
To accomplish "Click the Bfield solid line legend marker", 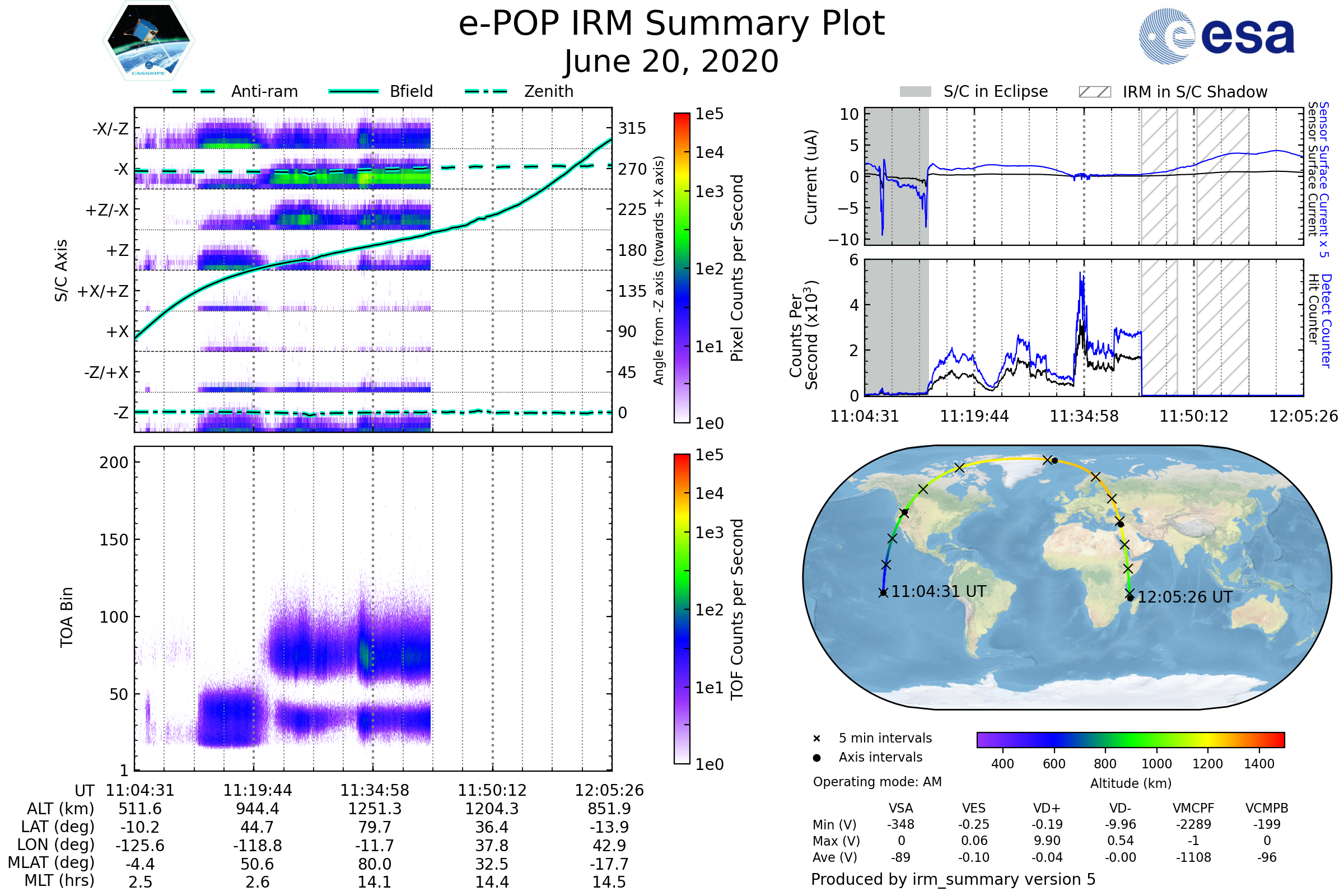I will [353, 91].
